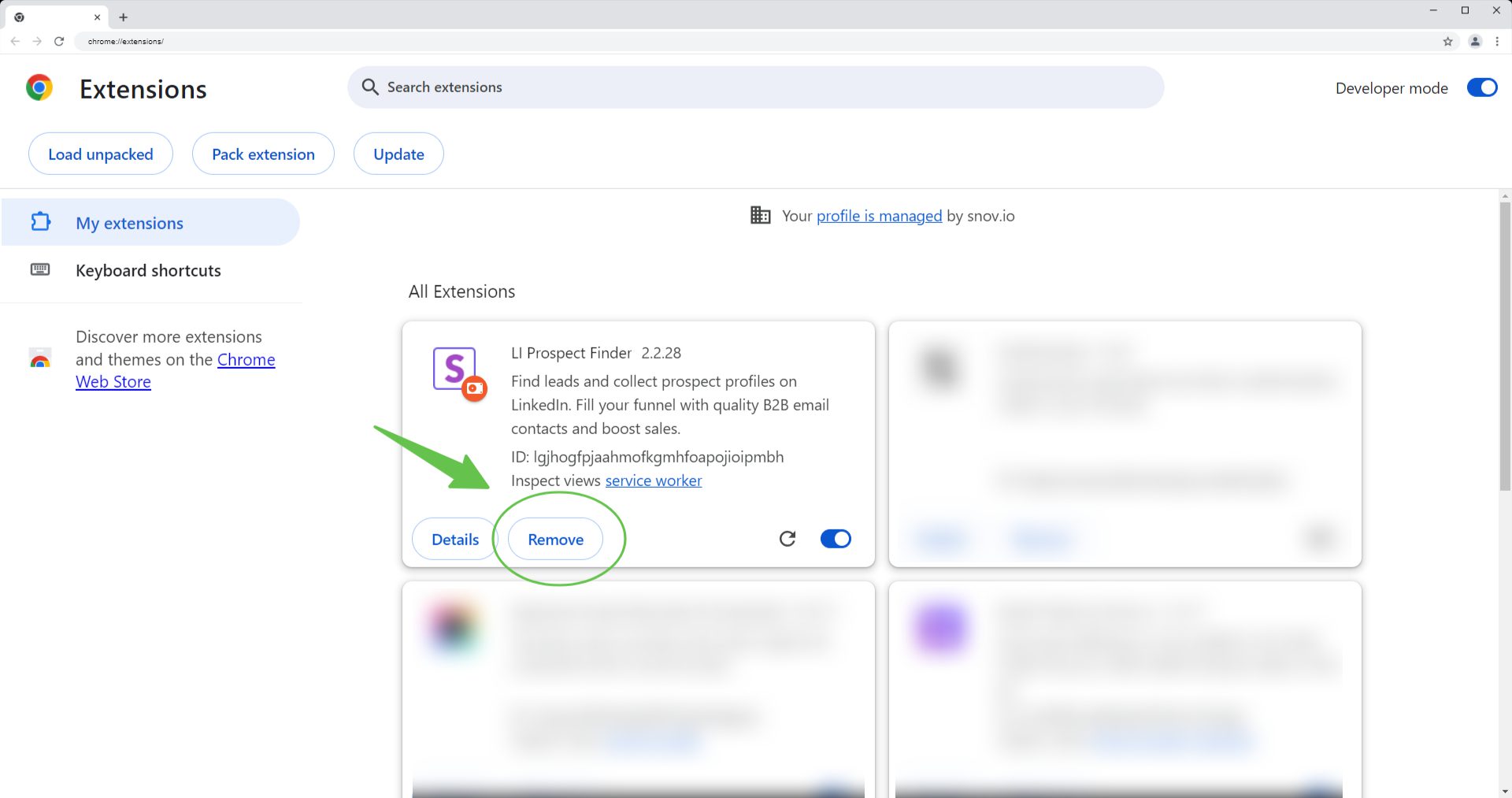Open the Chrome profile avatar icon
1512x798 pixels.
(x=1475, y=41)
